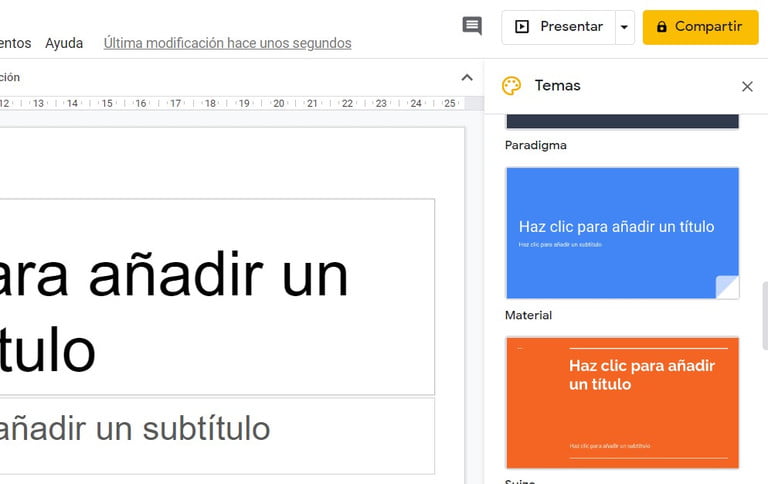This screenshot has width=768, height=484.
Task: Click the yellow Compartir button
Action: pos(700,27)
